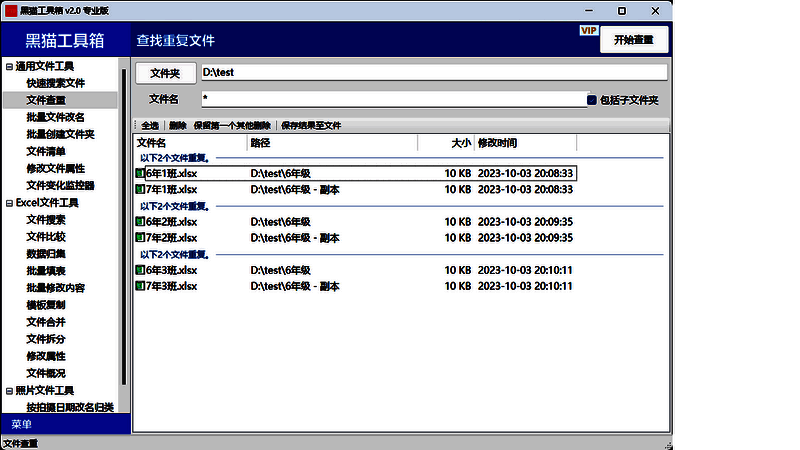Collapse the 照片文件工具 tree group

9,390
